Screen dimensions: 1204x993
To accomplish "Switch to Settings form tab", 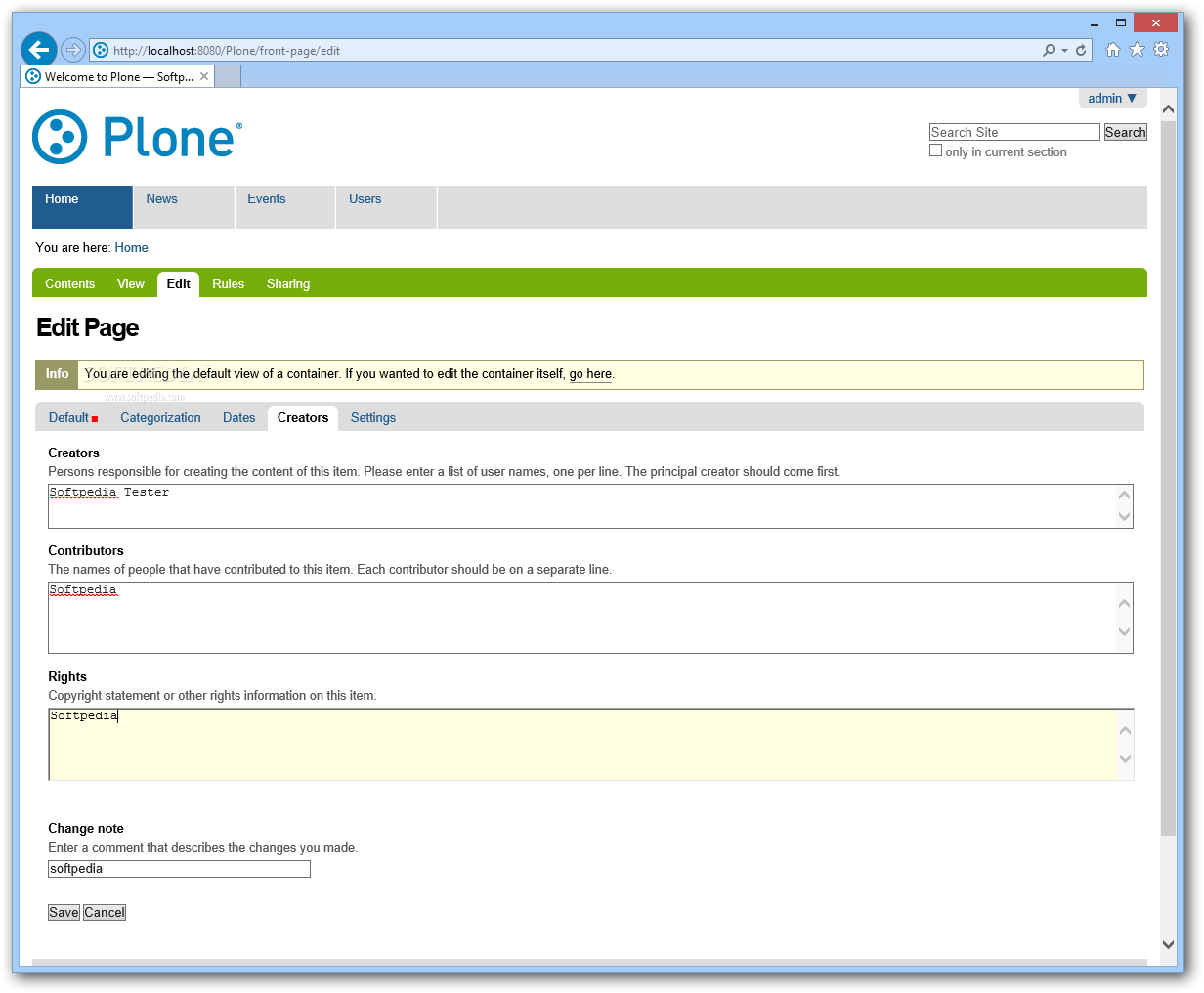I will (373, 417).
